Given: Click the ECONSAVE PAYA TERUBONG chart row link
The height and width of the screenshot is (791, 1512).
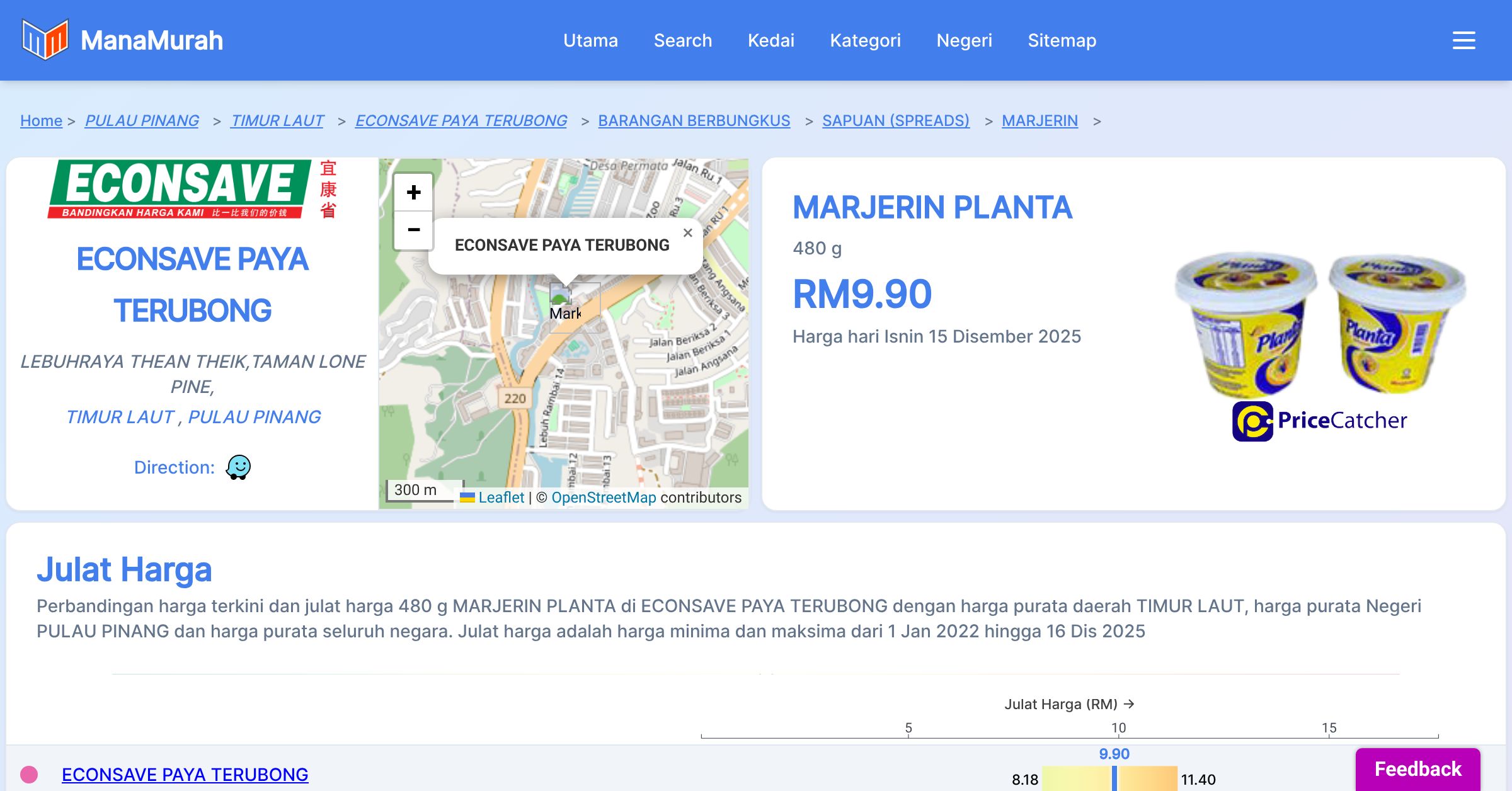Looking at the screenshot, I should [x=185, y=775].
